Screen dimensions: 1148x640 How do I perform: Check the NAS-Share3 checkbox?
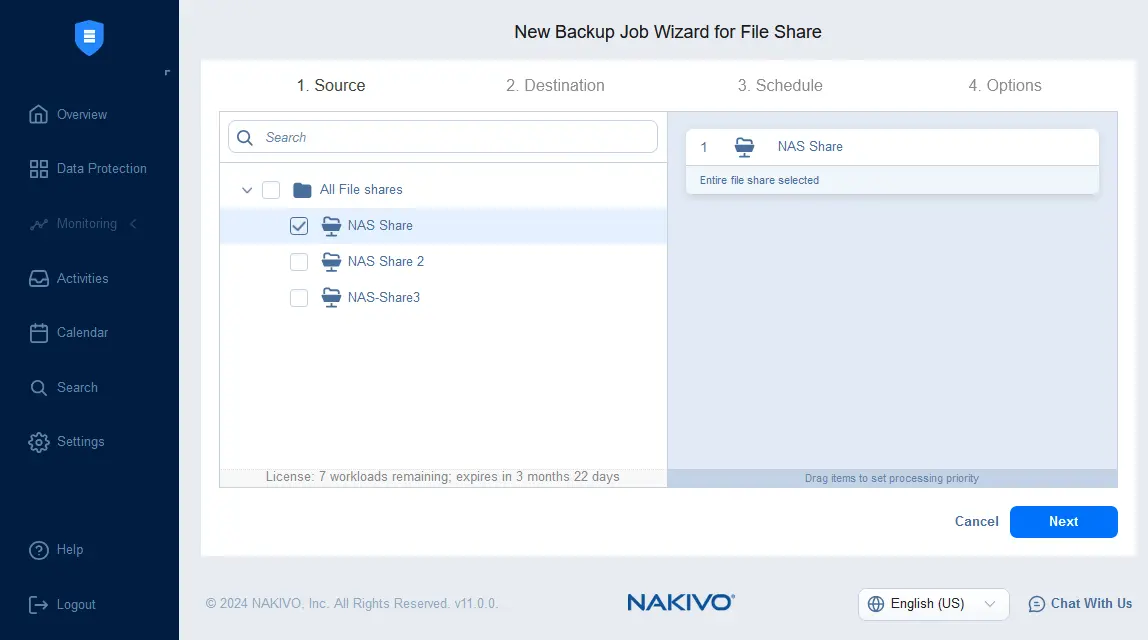[299, 297]
